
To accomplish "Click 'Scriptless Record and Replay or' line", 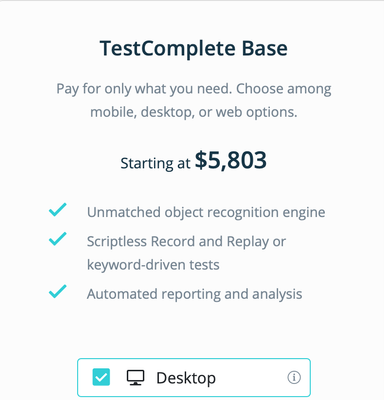I will click(x=186, y=242).
